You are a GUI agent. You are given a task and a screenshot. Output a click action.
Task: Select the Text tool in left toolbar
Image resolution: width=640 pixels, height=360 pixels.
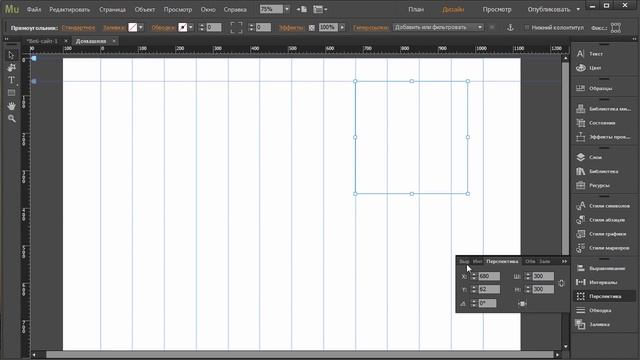point(11,80)
